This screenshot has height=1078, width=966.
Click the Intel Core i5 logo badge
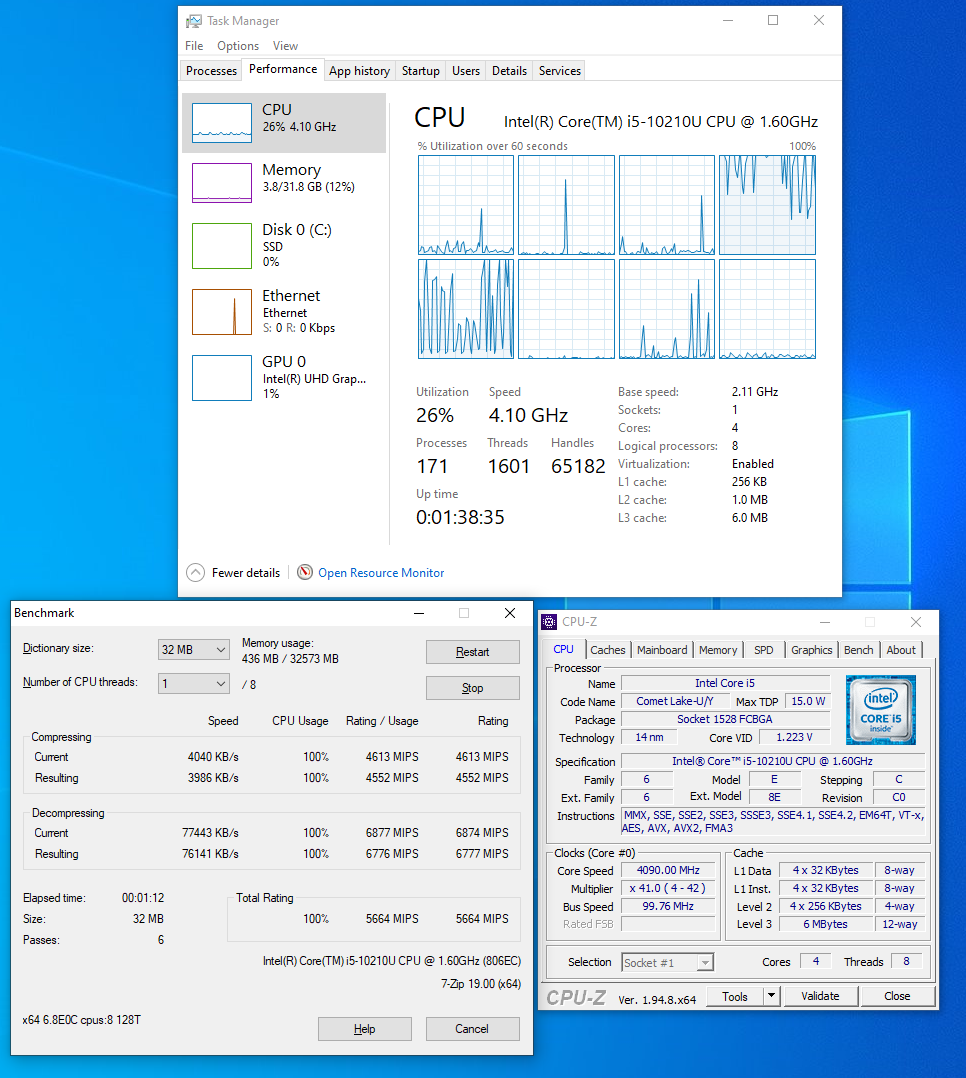[x=881, y=710]
